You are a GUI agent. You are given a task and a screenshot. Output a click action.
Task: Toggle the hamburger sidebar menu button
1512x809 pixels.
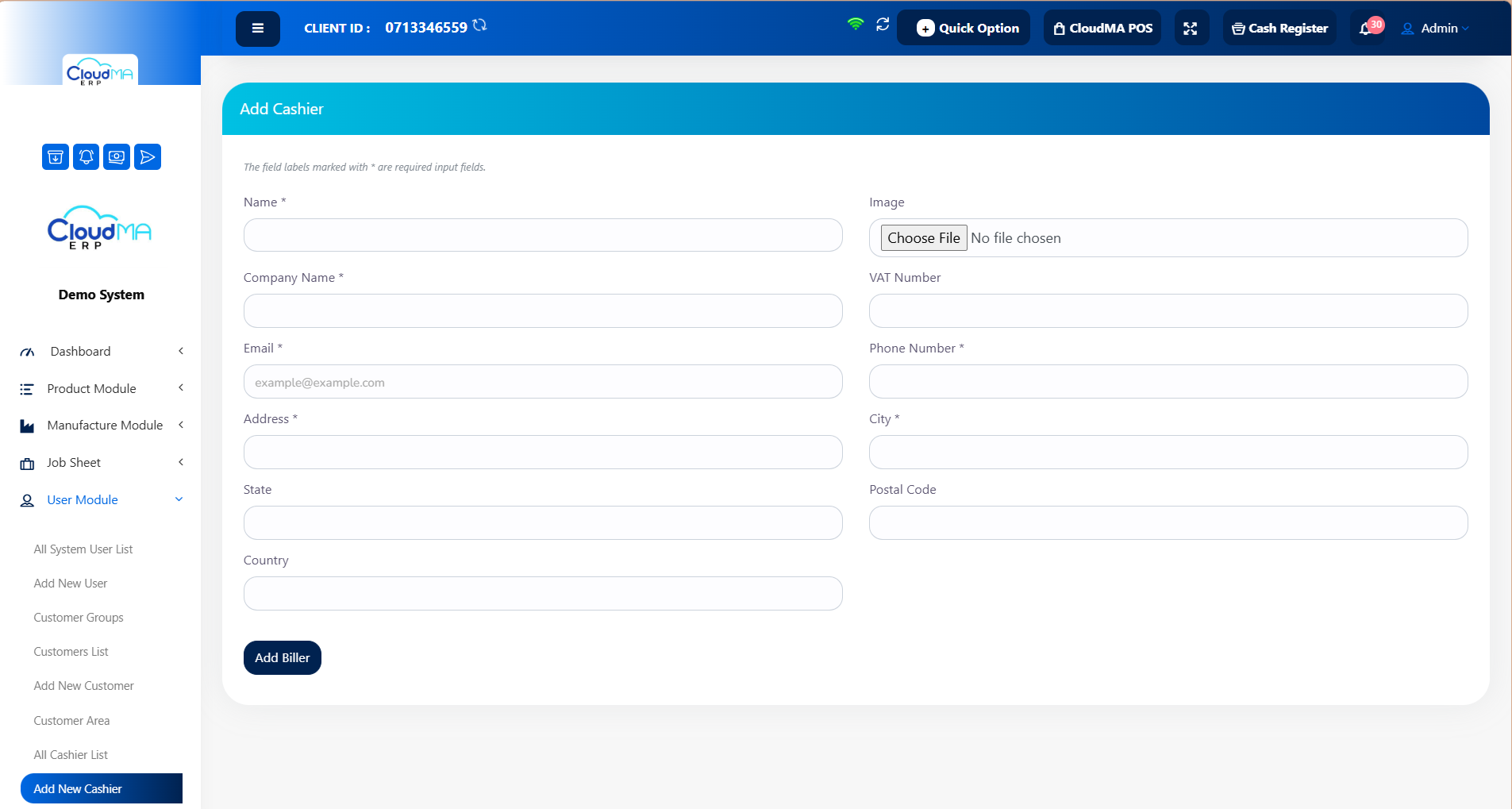pyautogui.click(x=257, y=29)
